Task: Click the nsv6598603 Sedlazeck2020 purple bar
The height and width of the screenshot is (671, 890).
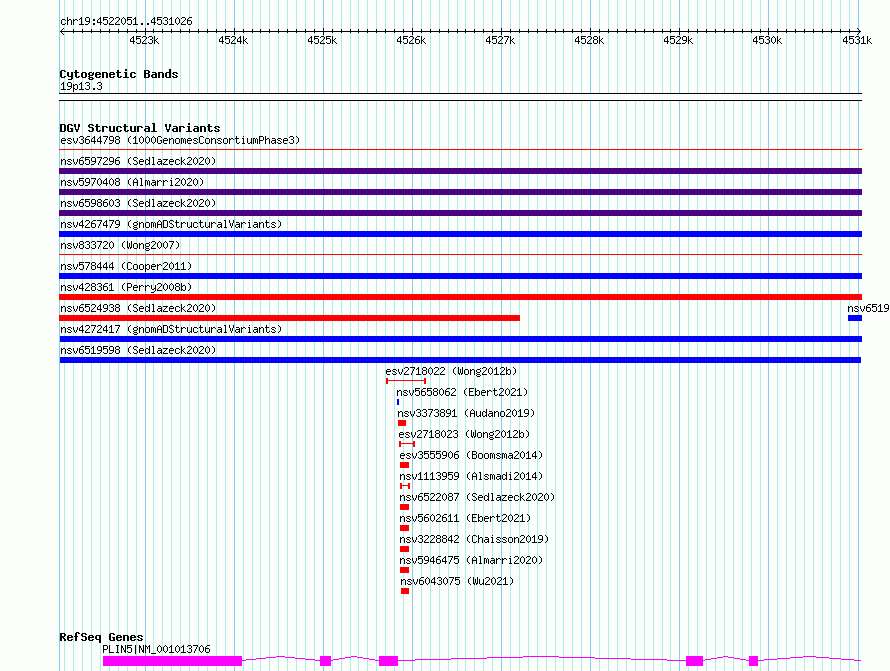Action: [460, 213]
